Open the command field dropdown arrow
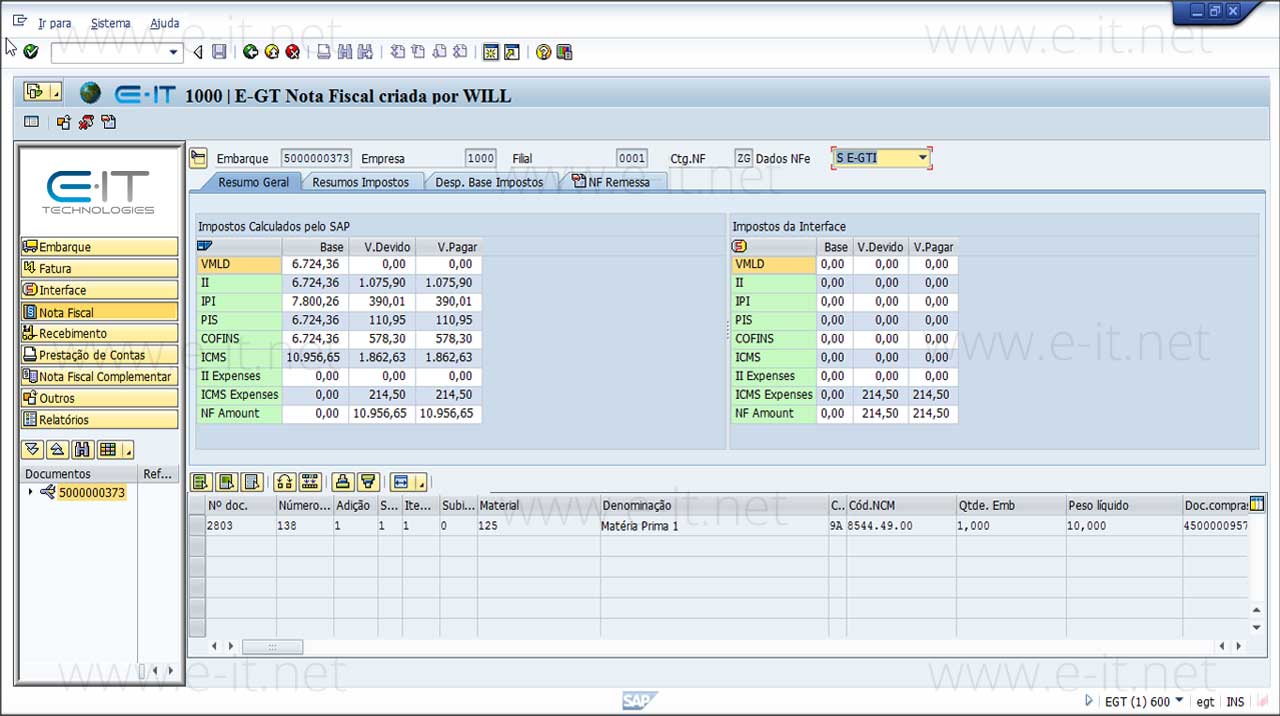This screenshot has height=716, width=1280. pos(174,52)
